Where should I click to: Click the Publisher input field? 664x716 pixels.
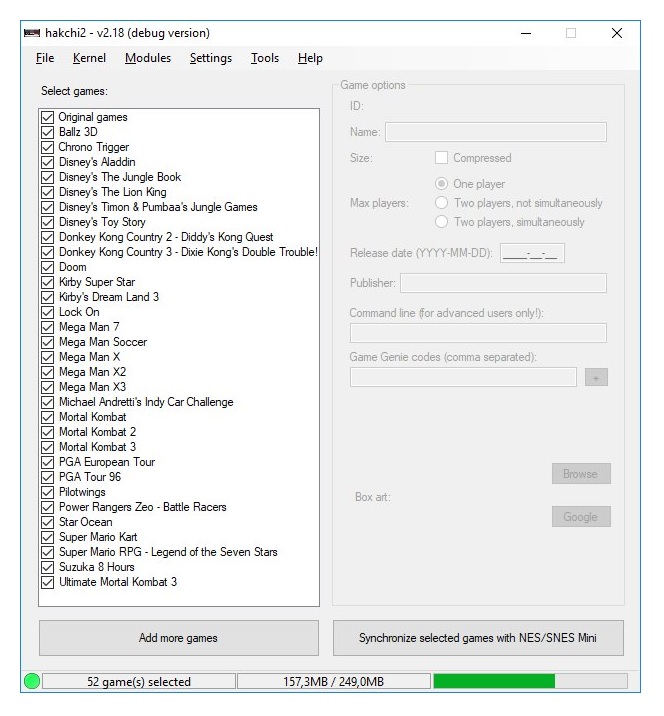[x=503, y=283]
